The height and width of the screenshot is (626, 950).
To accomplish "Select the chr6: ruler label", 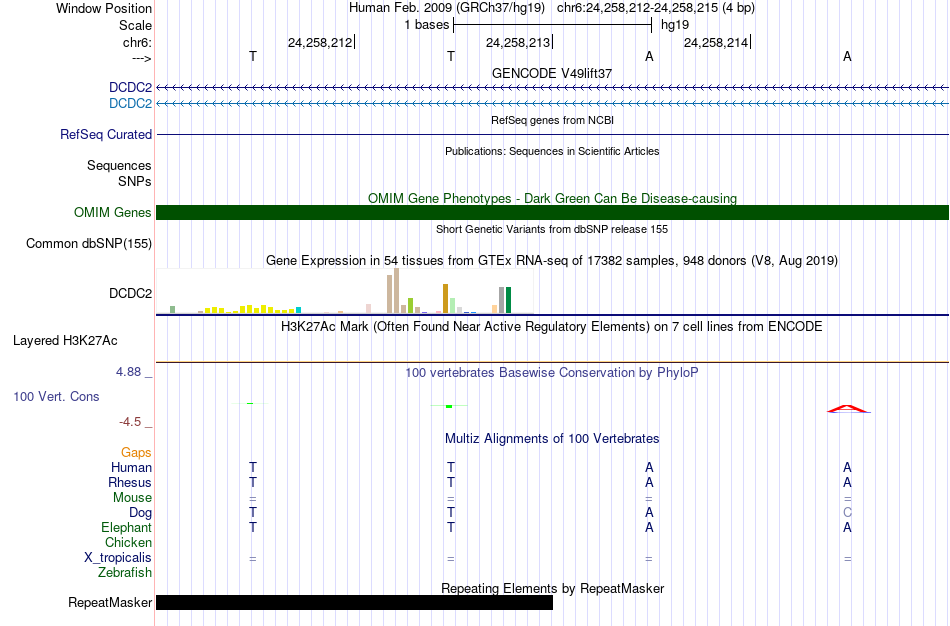I will tap(137, 42).
